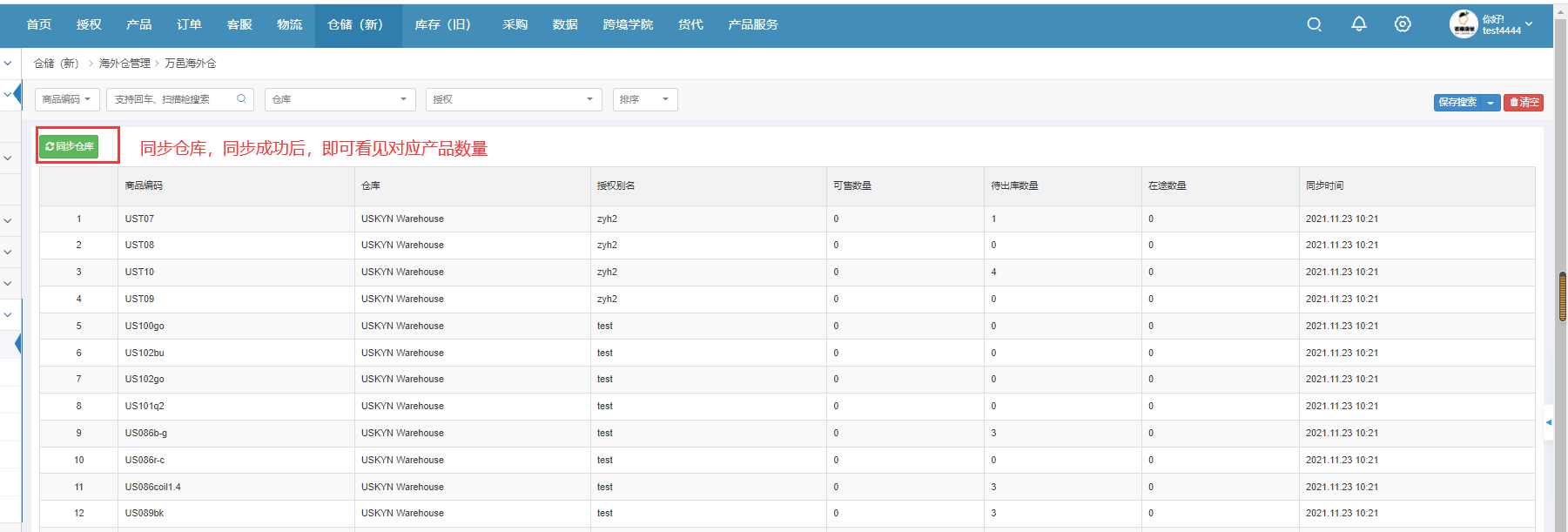This screenshot has width=1568, height=532.
Task: Click the 仓储（新）breadcrumb link
Action: [57, 64]
